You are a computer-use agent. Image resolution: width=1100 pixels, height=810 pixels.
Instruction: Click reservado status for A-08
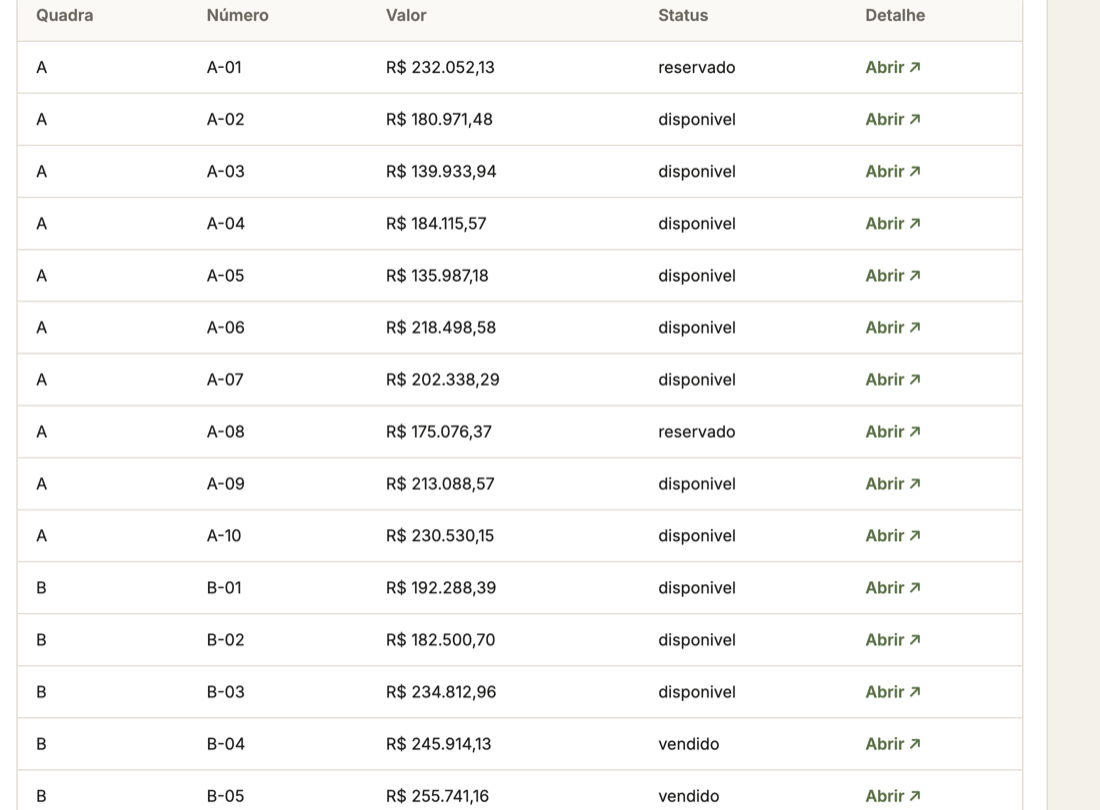(x=697, y=431)
